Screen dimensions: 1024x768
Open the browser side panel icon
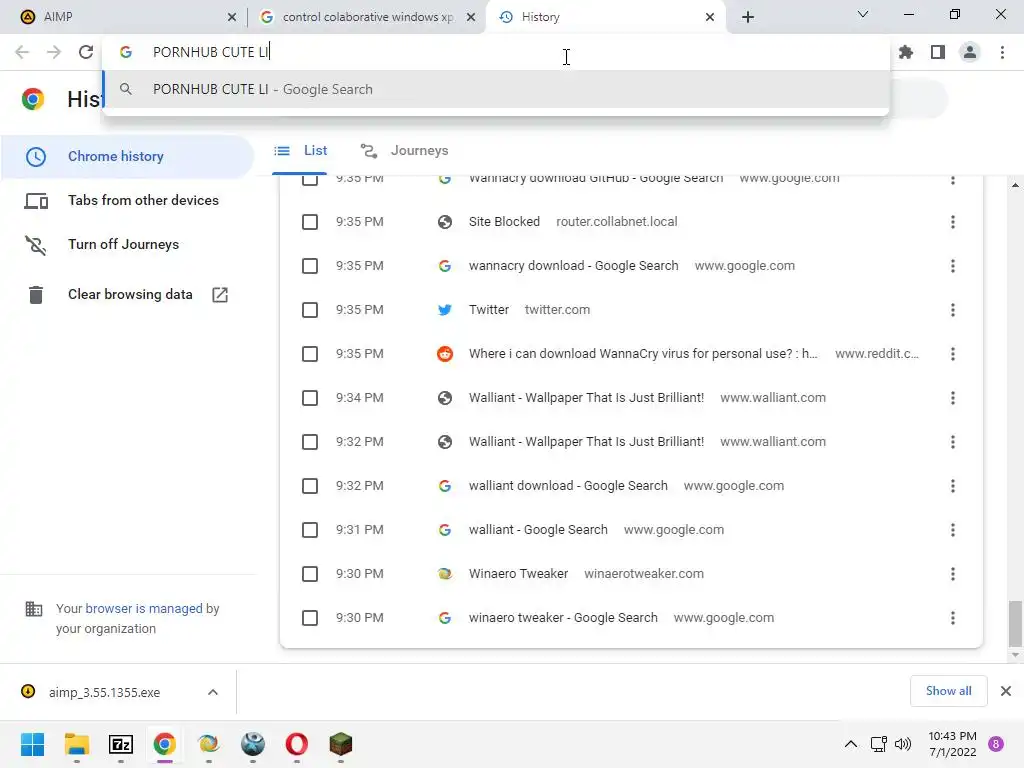pyautogui.click(x=938, y=52)
